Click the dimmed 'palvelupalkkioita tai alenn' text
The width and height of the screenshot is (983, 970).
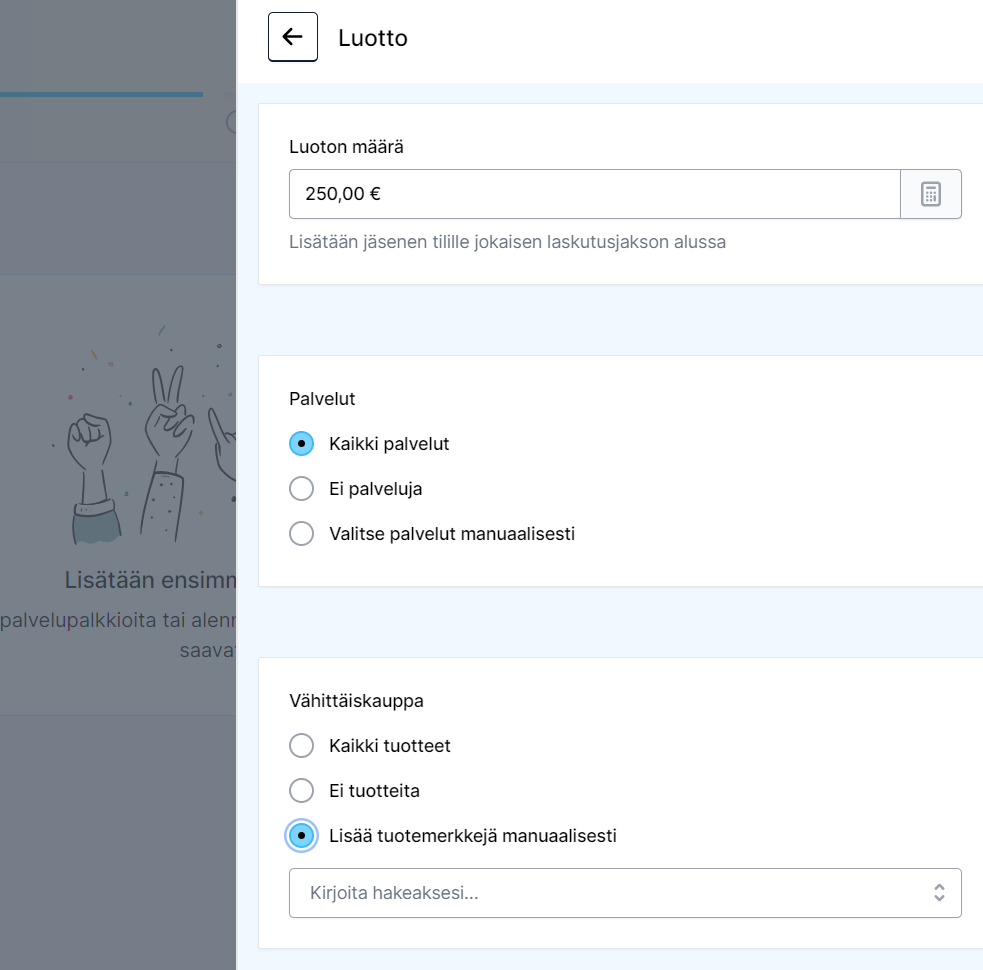tap(119, 621)
